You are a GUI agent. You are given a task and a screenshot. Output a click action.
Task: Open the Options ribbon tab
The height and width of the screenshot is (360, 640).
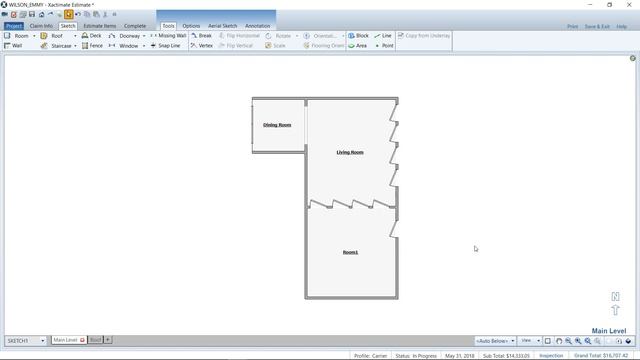click(x=191, y=26)
